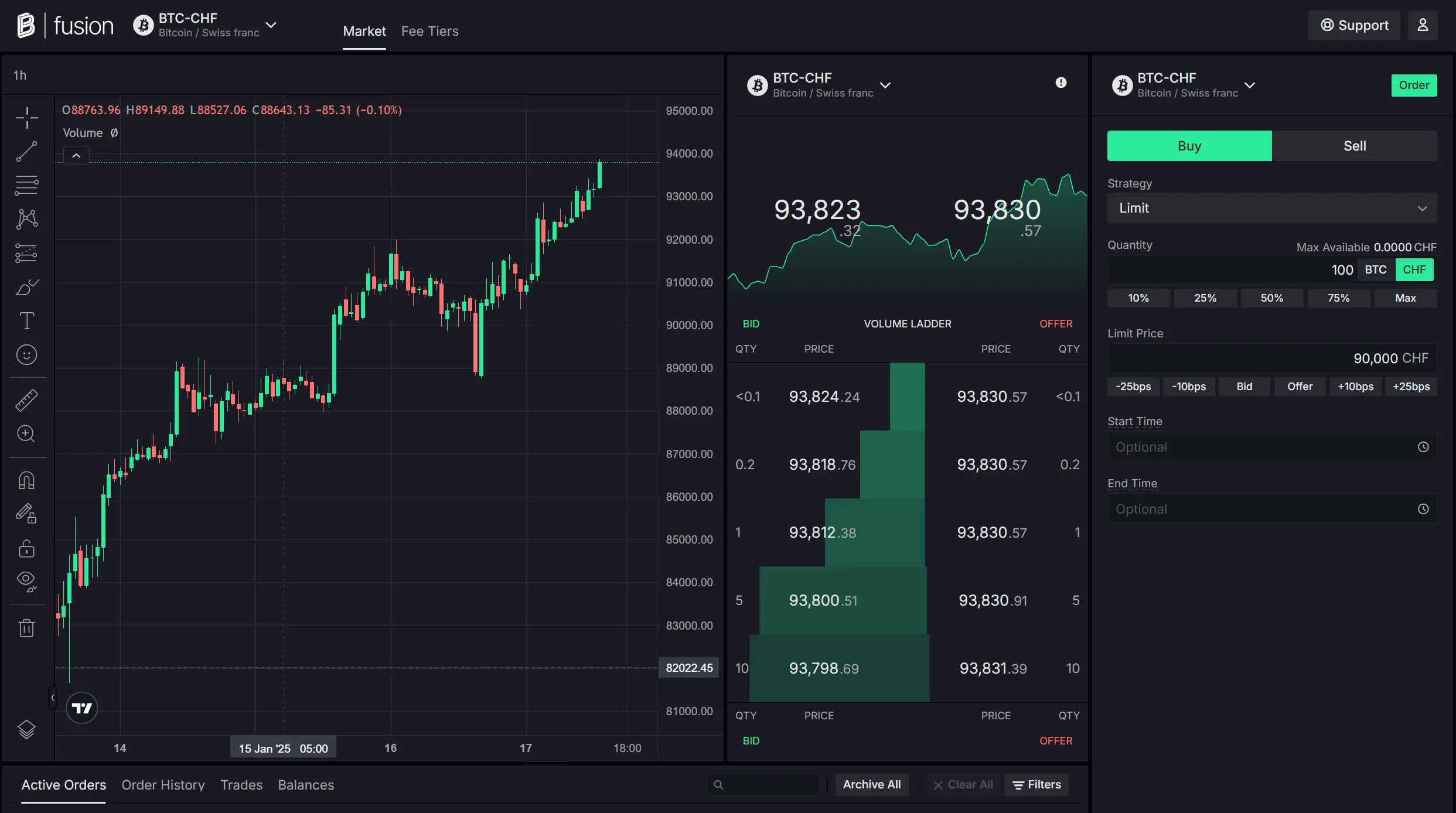Viewport: 1456px width, 813px height.
Task: Click the Limit Price input field
Action: point(1272,358)
